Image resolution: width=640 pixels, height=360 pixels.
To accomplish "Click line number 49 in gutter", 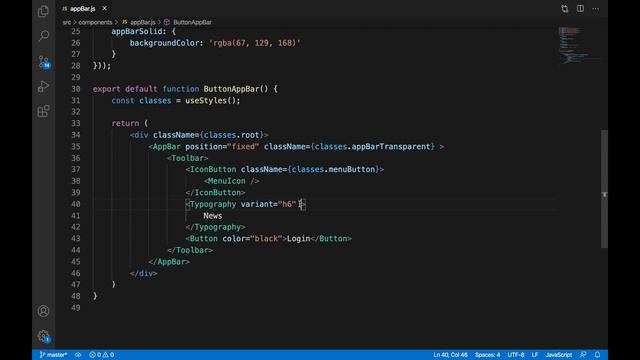I will (76, 308).
